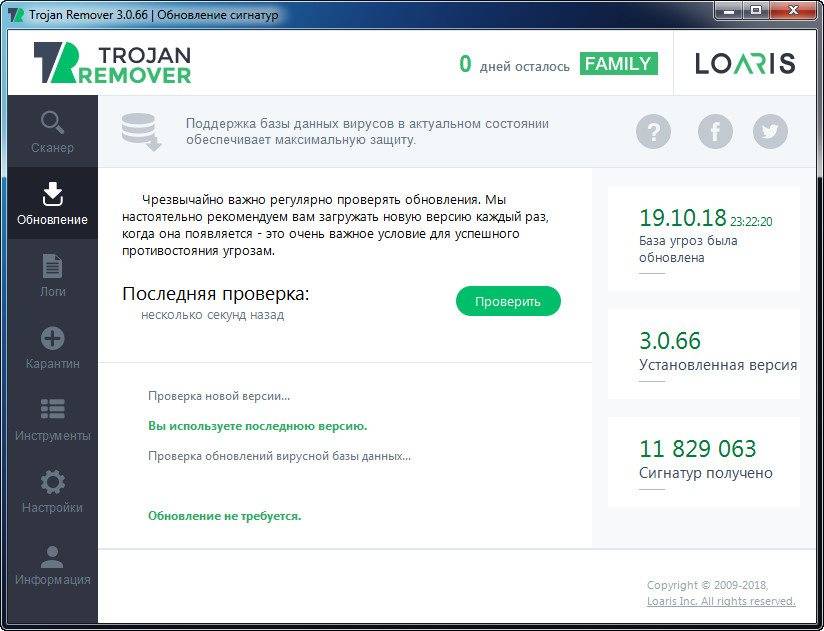Minimize the Trojan Remover window
The height and width of the screenshot is (631, 824).
[728, 10]
